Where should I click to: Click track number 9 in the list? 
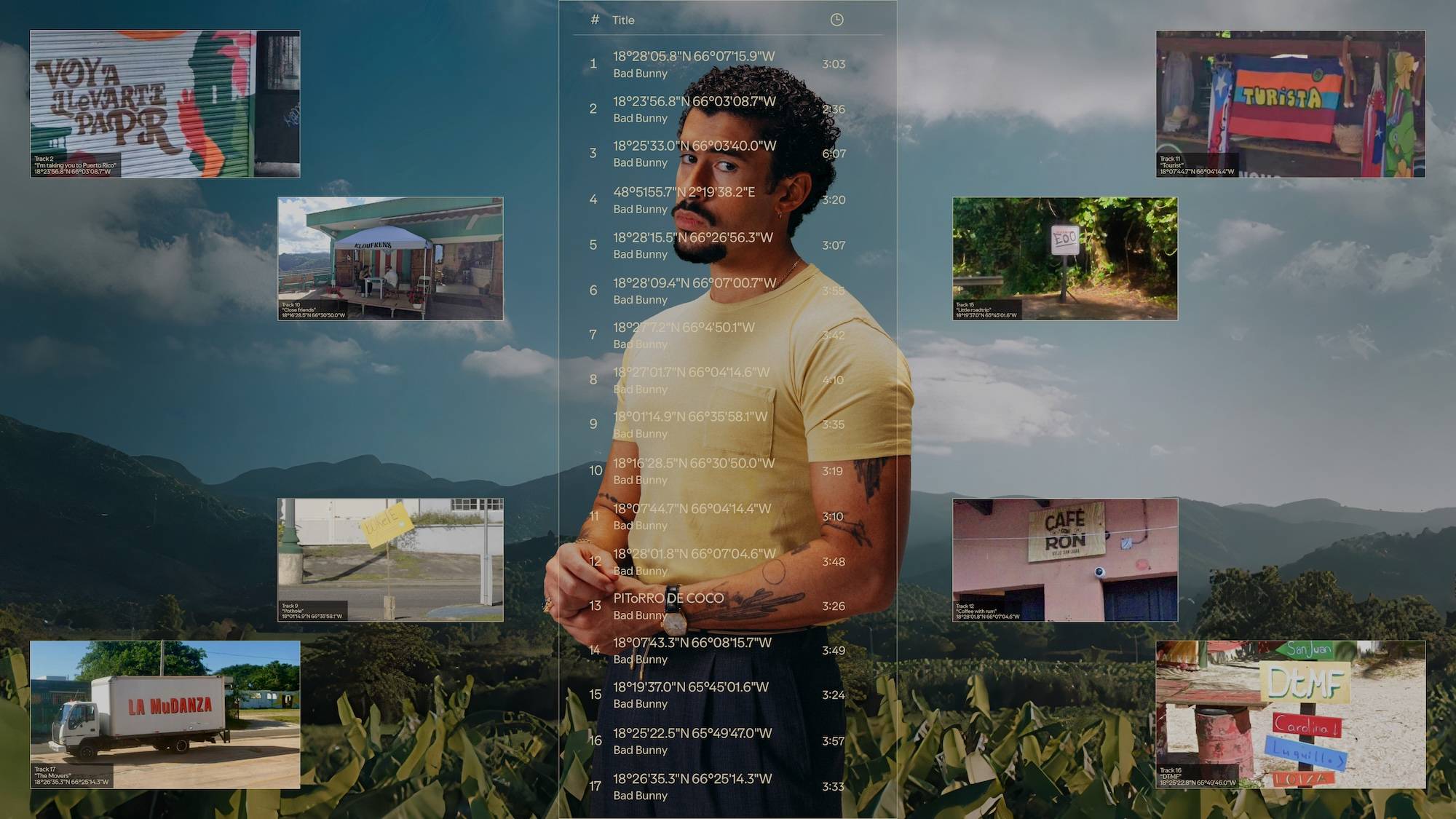click(x=593, y=424)
